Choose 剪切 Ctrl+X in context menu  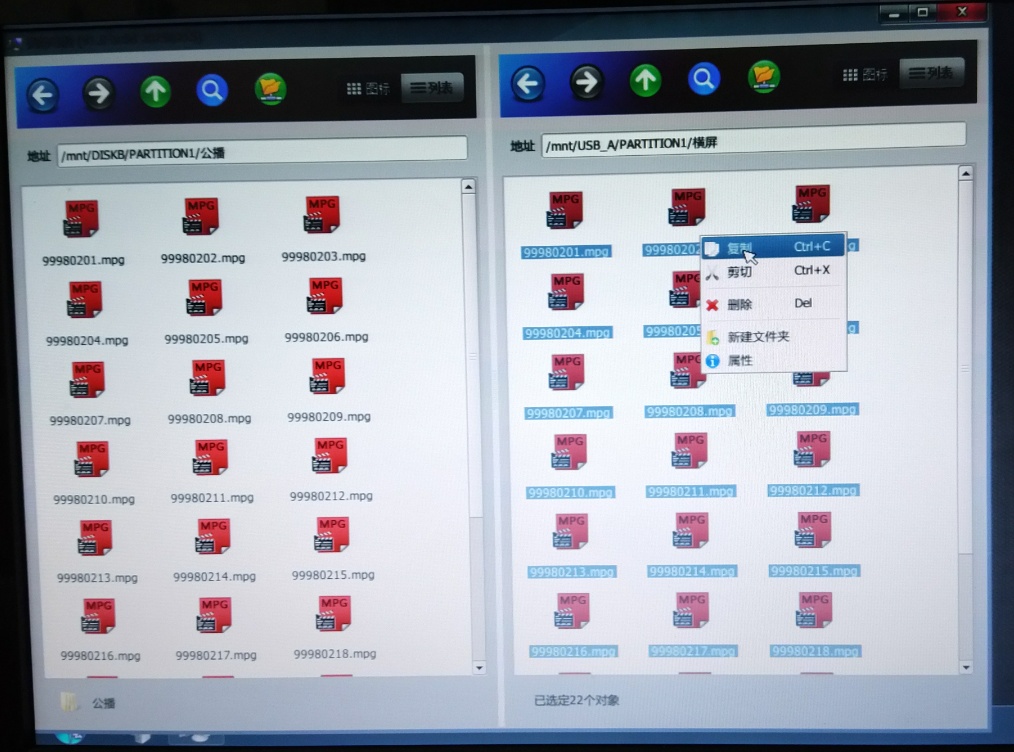point(773,272)
